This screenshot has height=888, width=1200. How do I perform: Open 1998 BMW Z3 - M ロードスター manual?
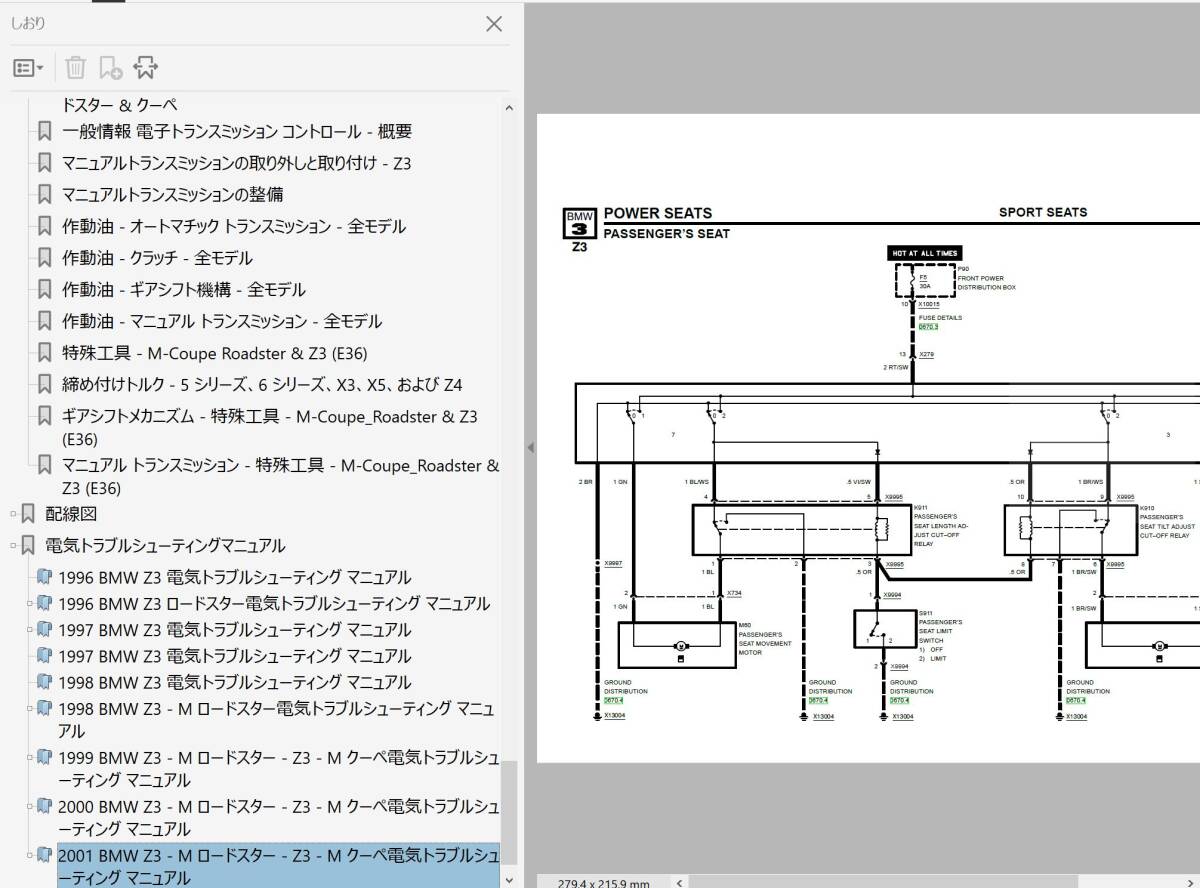tap(276, 720)
